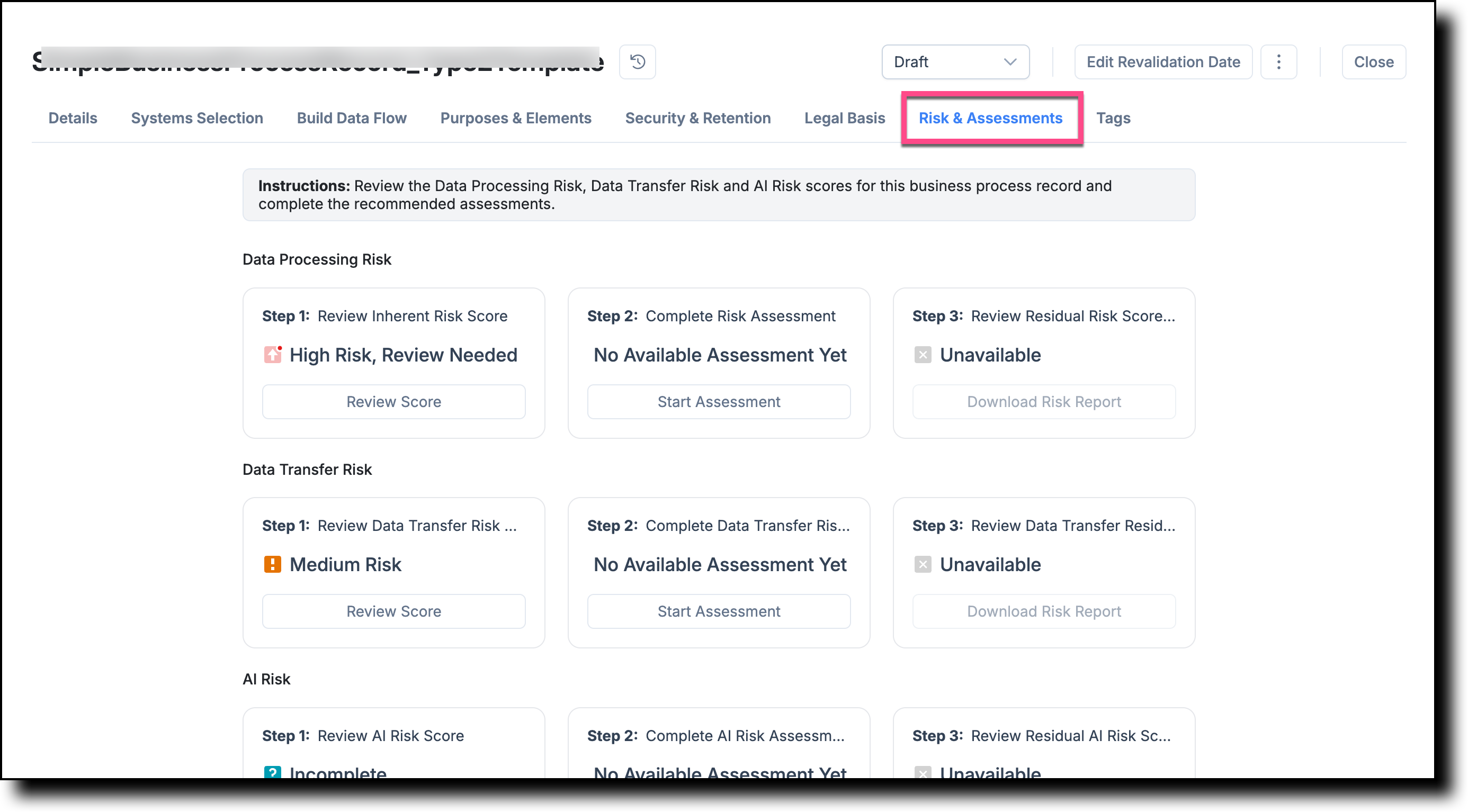Click the 'Medium Risk' status text
This screenshot has height=812, width=1468.
coord(345,564)
